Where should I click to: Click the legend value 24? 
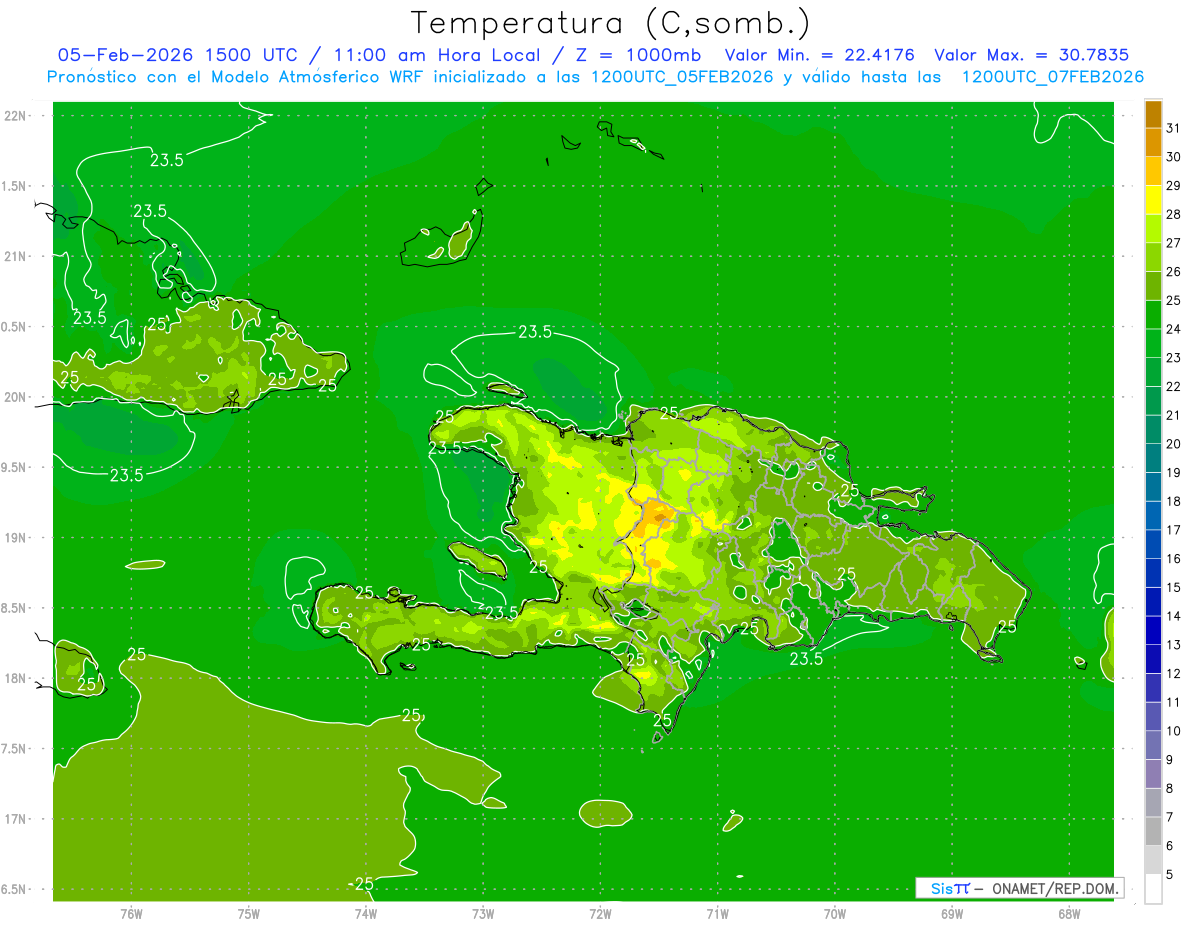pos(1174,329)
